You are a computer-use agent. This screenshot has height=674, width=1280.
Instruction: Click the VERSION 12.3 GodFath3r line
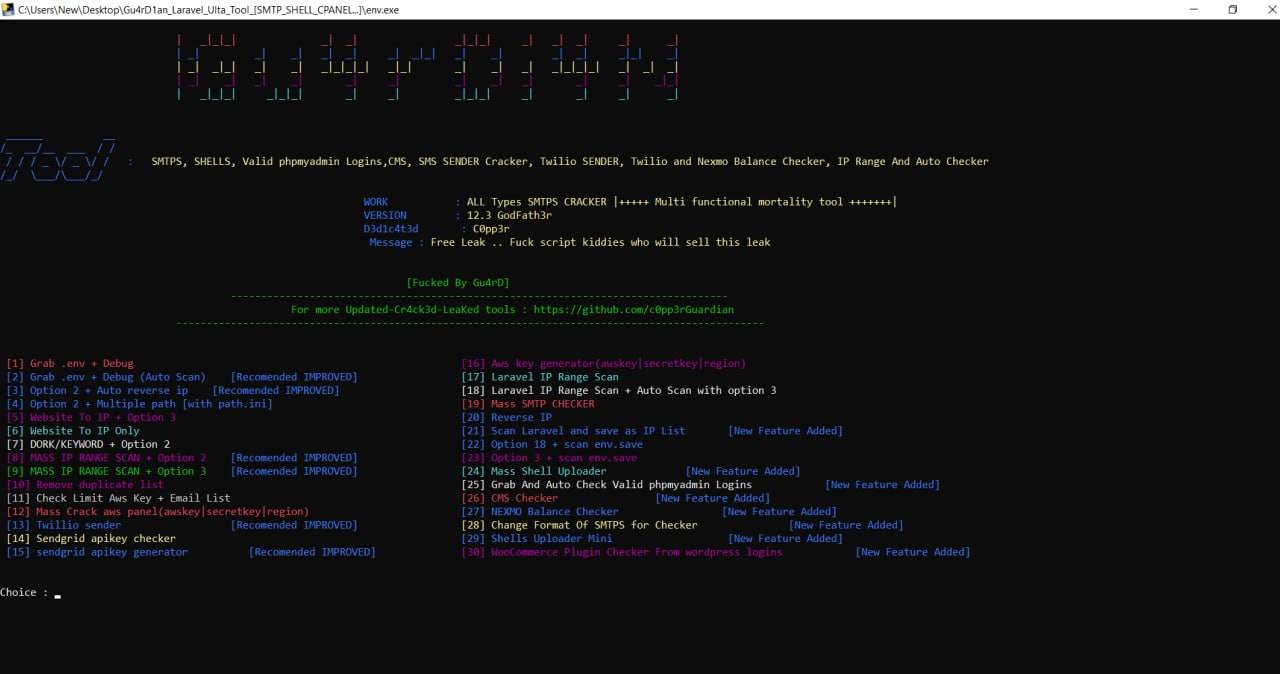458,215
